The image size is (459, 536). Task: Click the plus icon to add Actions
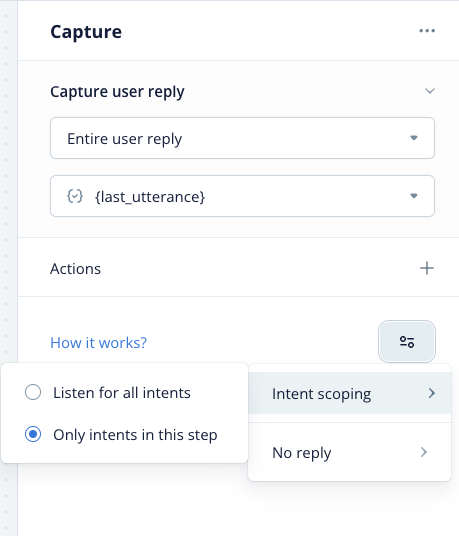[x=427, y=268]
